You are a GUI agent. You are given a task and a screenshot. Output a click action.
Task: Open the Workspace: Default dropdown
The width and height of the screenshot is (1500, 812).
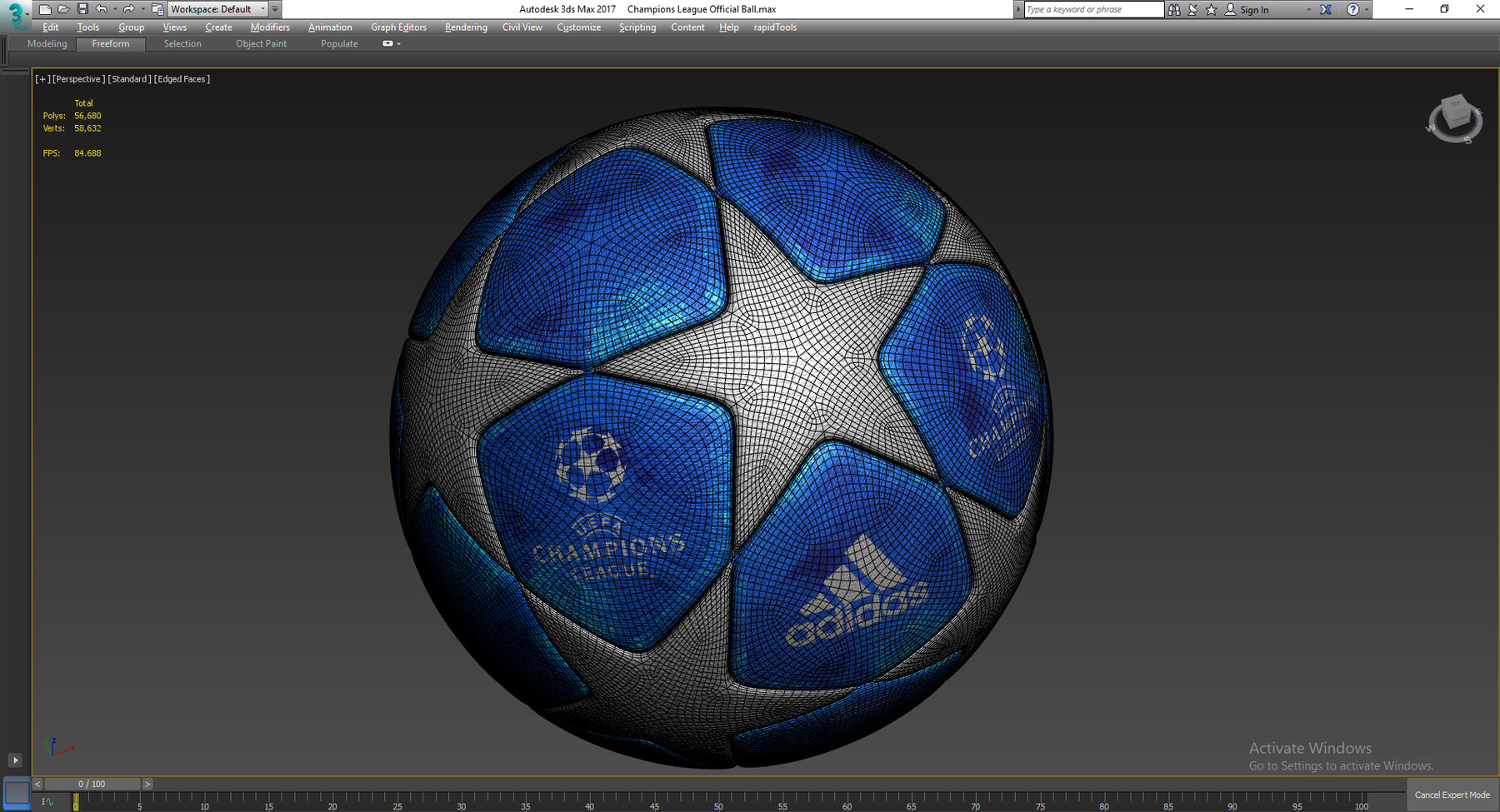217,9
